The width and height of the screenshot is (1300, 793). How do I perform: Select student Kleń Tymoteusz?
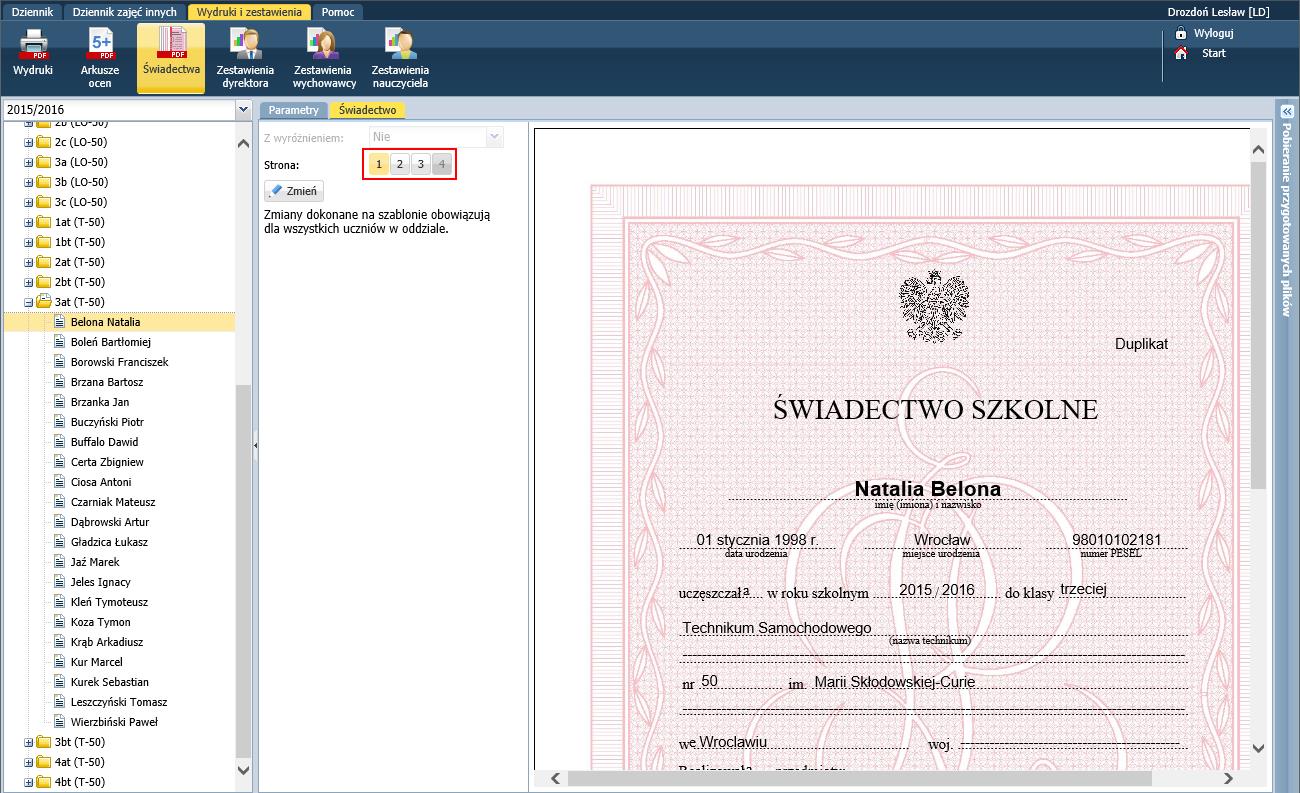pos(109,602)
